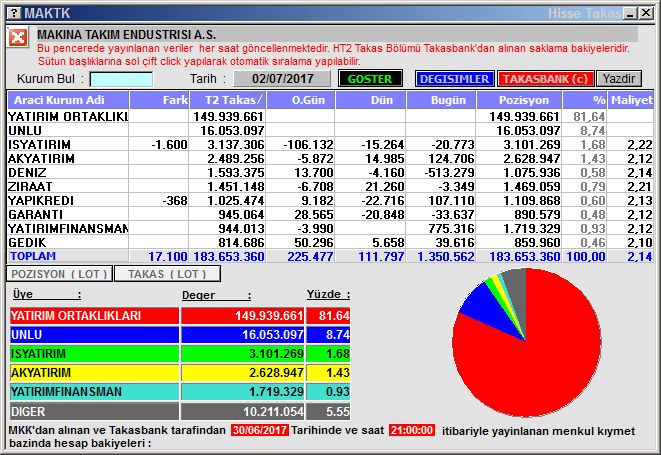Click the Fark column header
661x455 pixels.
159,100
